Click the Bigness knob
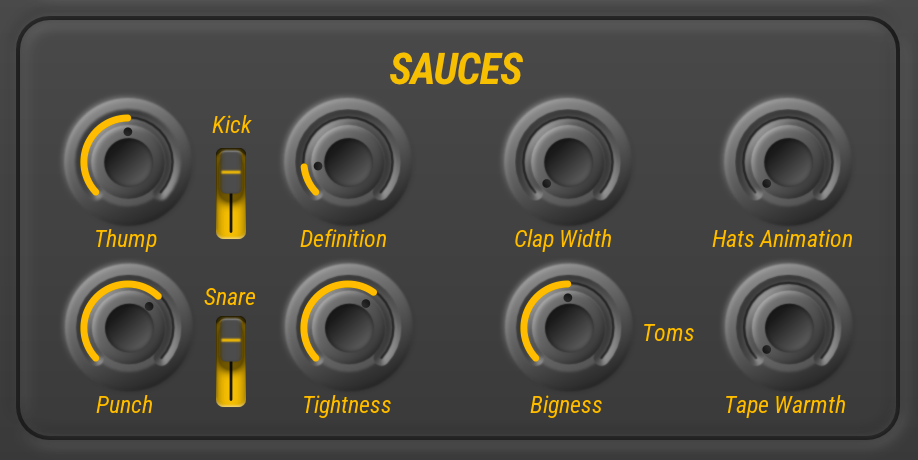Image resolution: width=918 pixels, height=460 pixels. 568,327
